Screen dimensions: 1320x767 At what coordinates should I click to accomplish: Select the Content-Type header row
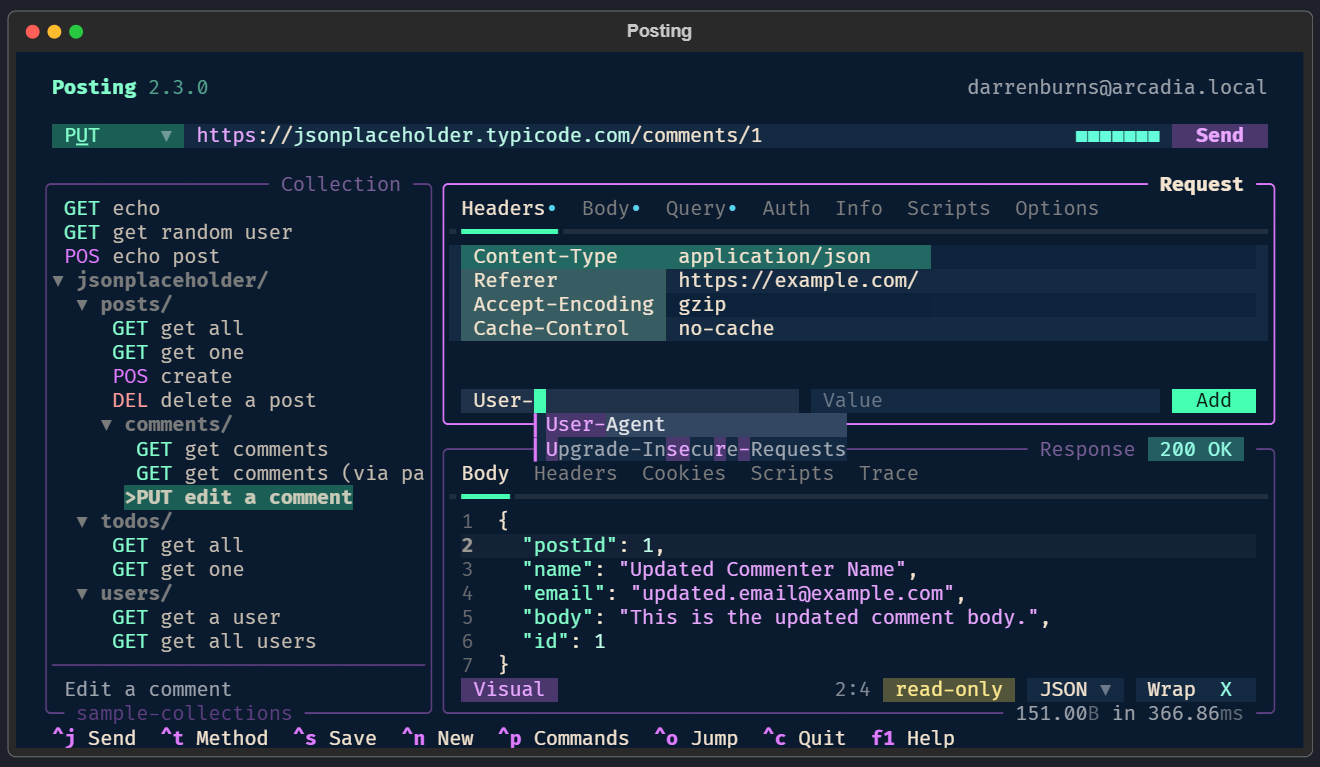(x=695, y=257)
